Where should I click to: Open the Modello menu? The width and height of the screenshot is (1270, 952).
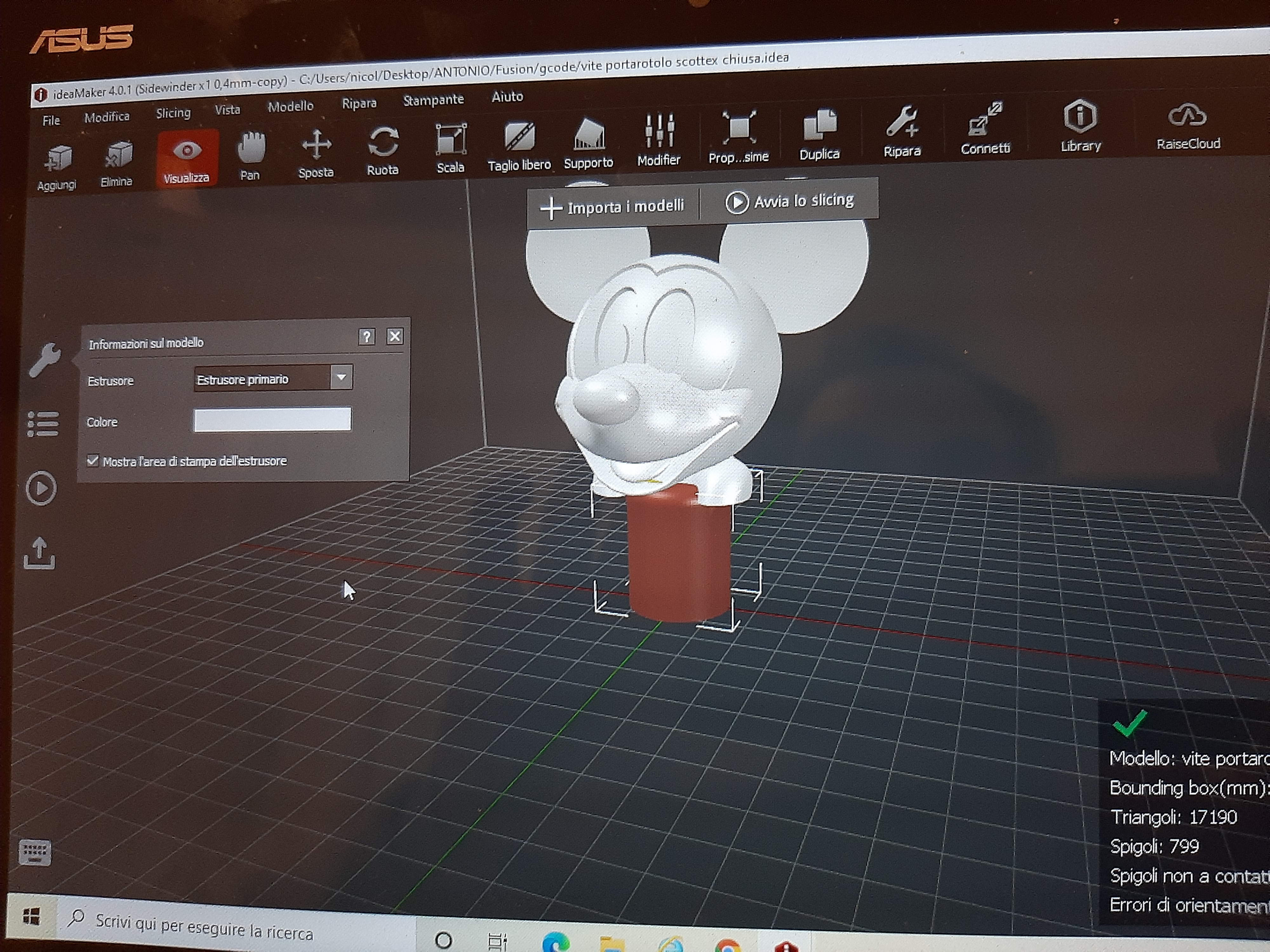coord(291,106)
